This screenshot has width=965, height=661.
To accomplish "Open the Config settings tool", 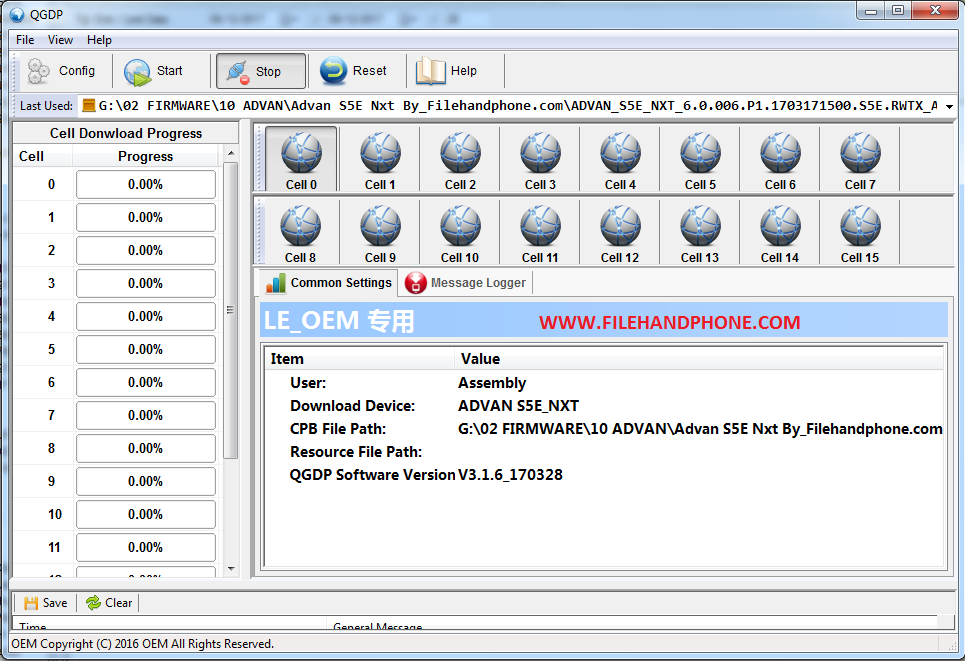I will point(62,71).
